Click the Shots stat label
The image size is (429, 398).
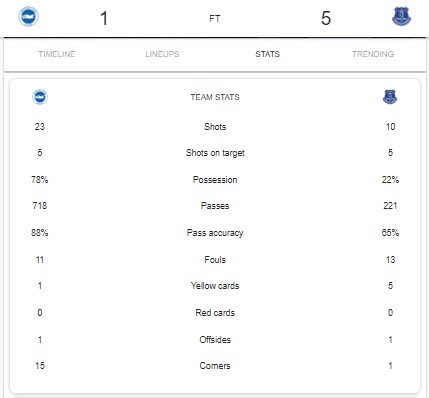tap(215, 127)
